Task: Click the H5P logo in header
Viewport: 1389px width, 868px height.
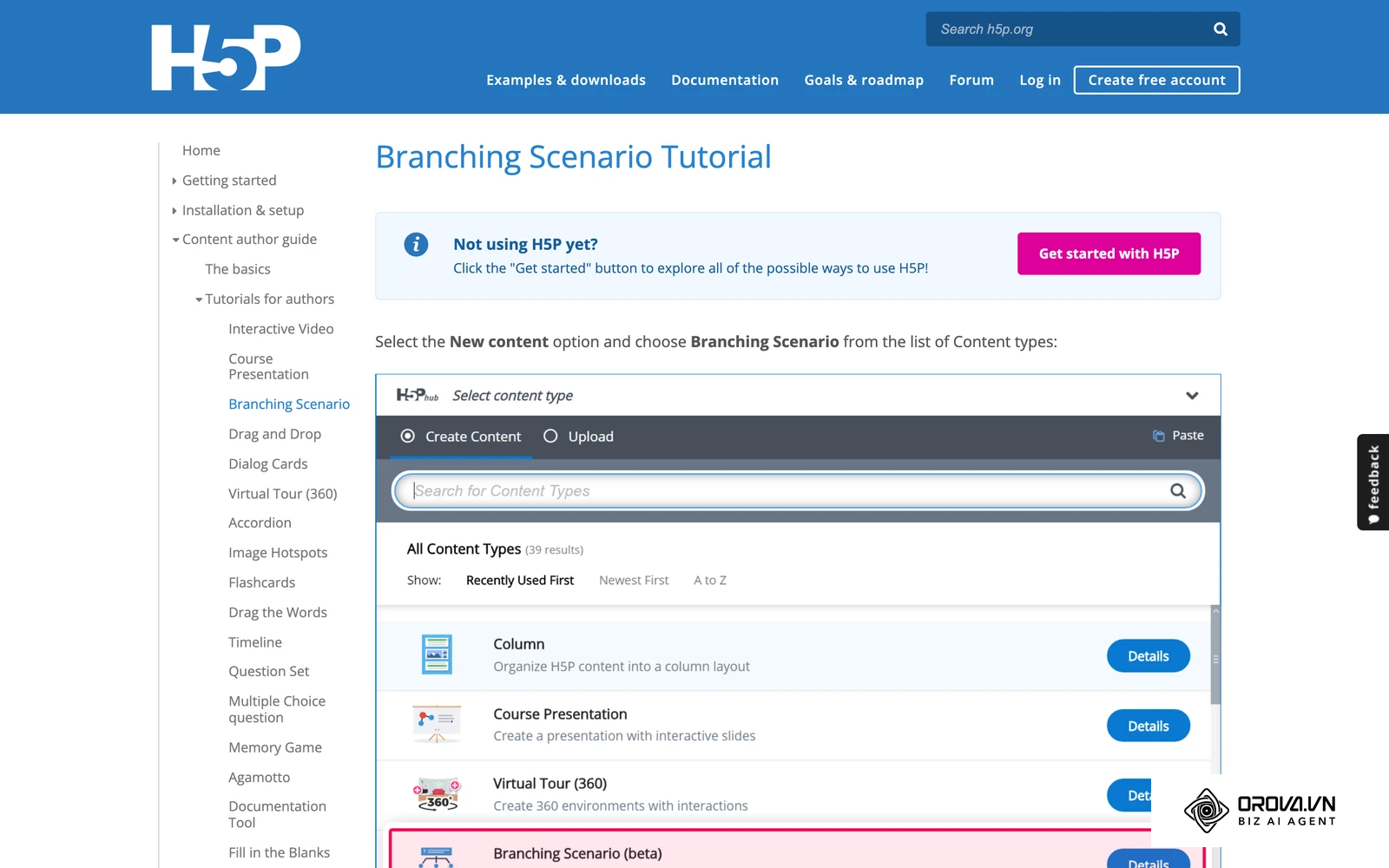Action: coord(226,57)
